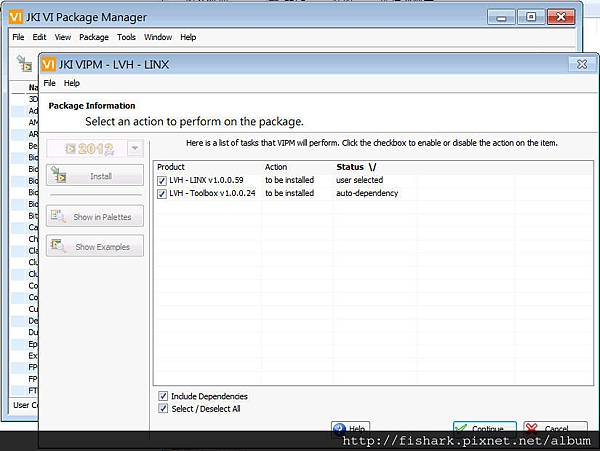Sort tasks by Product column header
The width and height of the screenshot is (600, 451).
click(171, 167)
